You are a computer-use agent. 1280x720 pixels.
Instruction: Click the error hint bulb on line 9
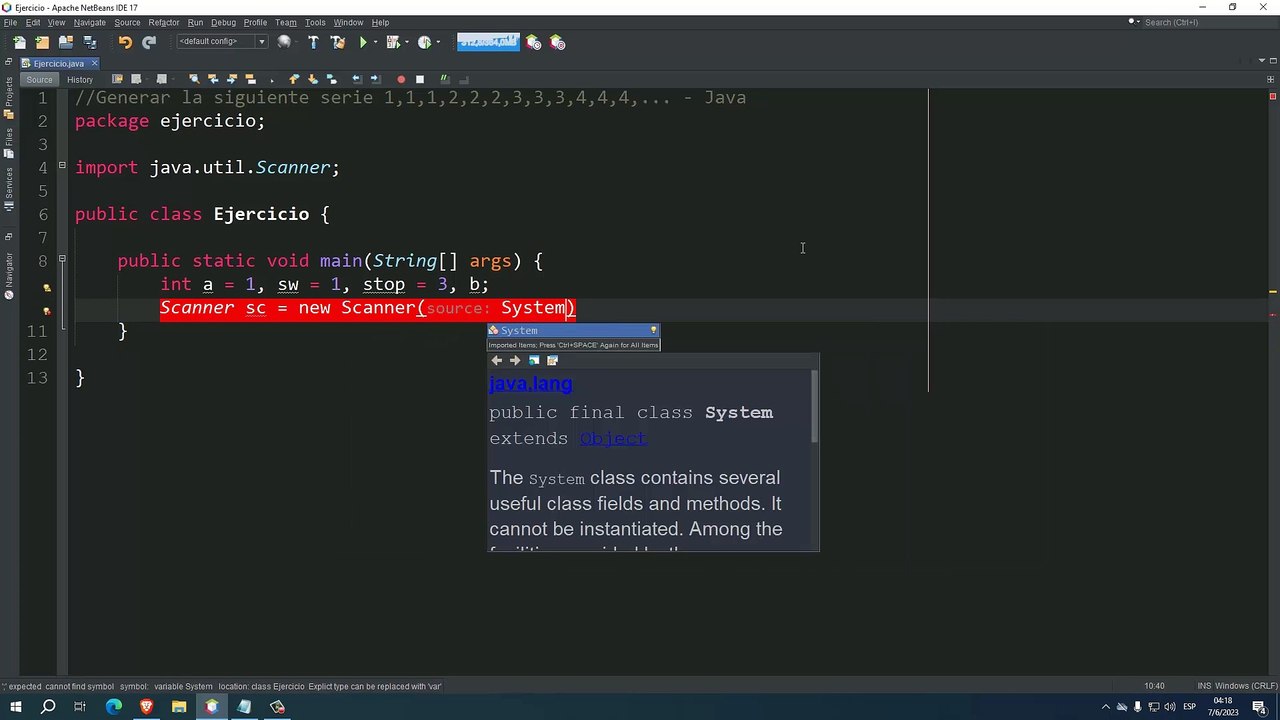coord(46,287)
